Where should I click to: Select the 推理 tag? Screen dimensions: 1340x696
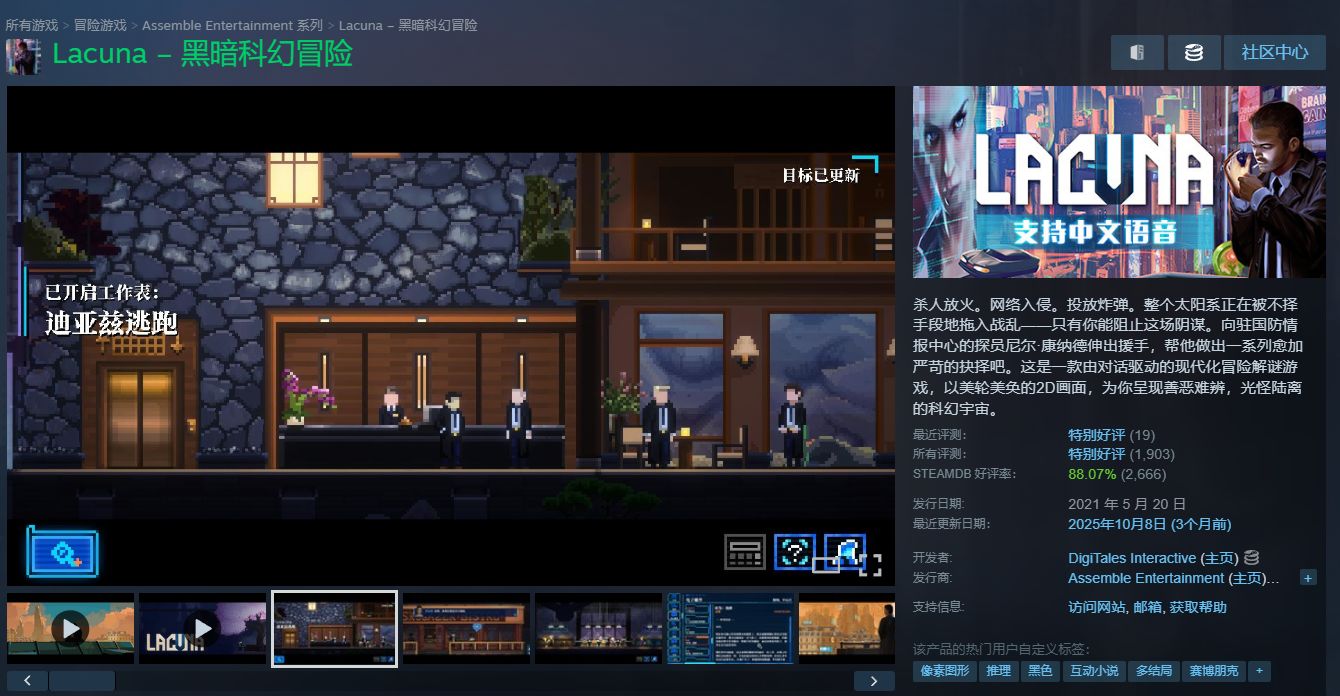[x=998, y=671]
